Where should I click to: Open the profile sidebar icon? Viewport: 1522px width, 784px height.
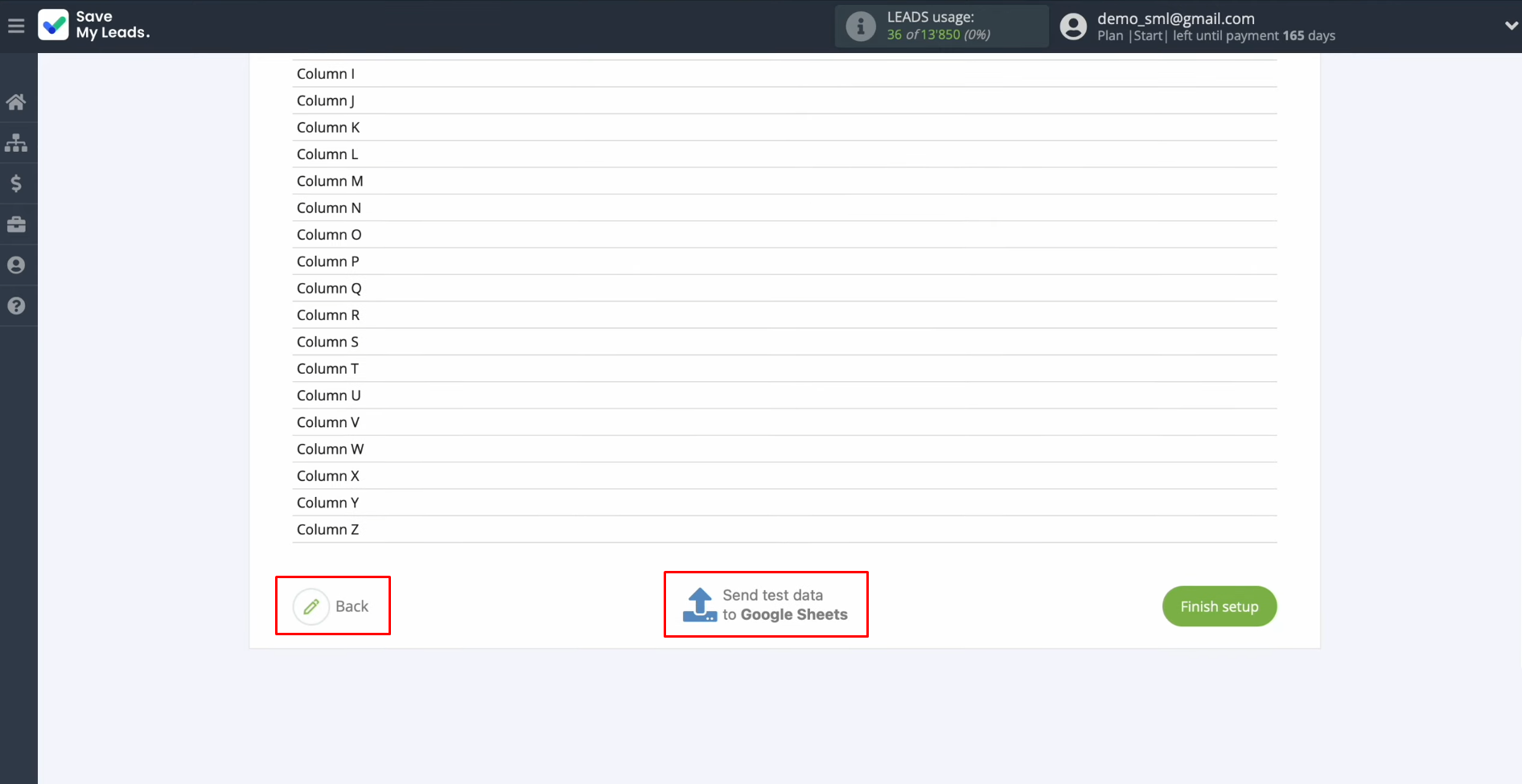[x=16, y=265]
